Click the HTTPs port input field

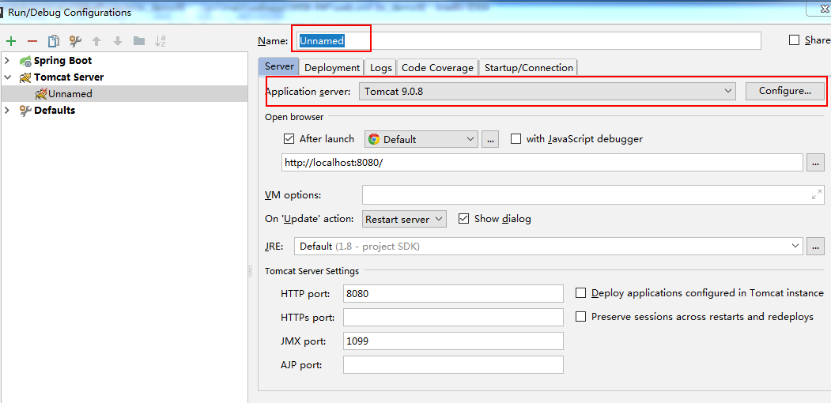tap(453, 318)
